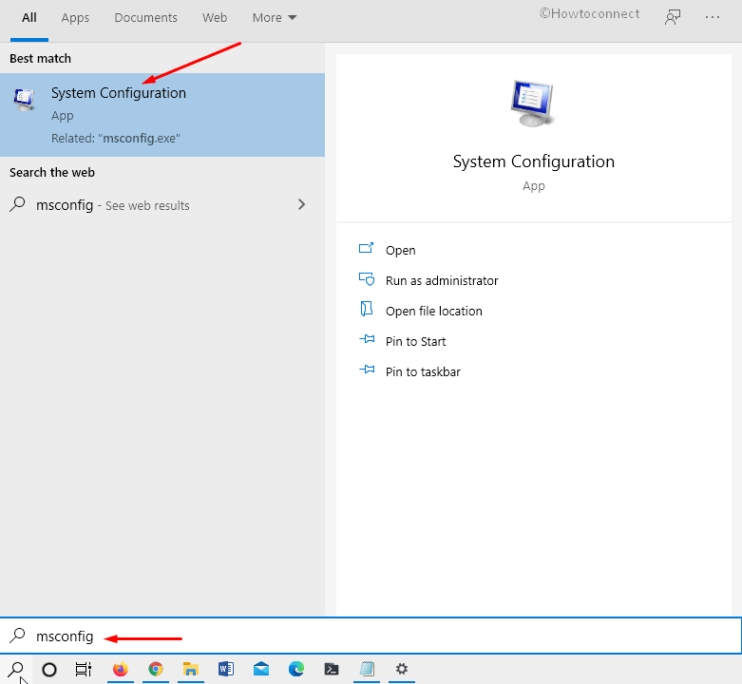The image size is (742, 684).
Task: Open the terminal app from the taskbar
Action: click(331, 669)
